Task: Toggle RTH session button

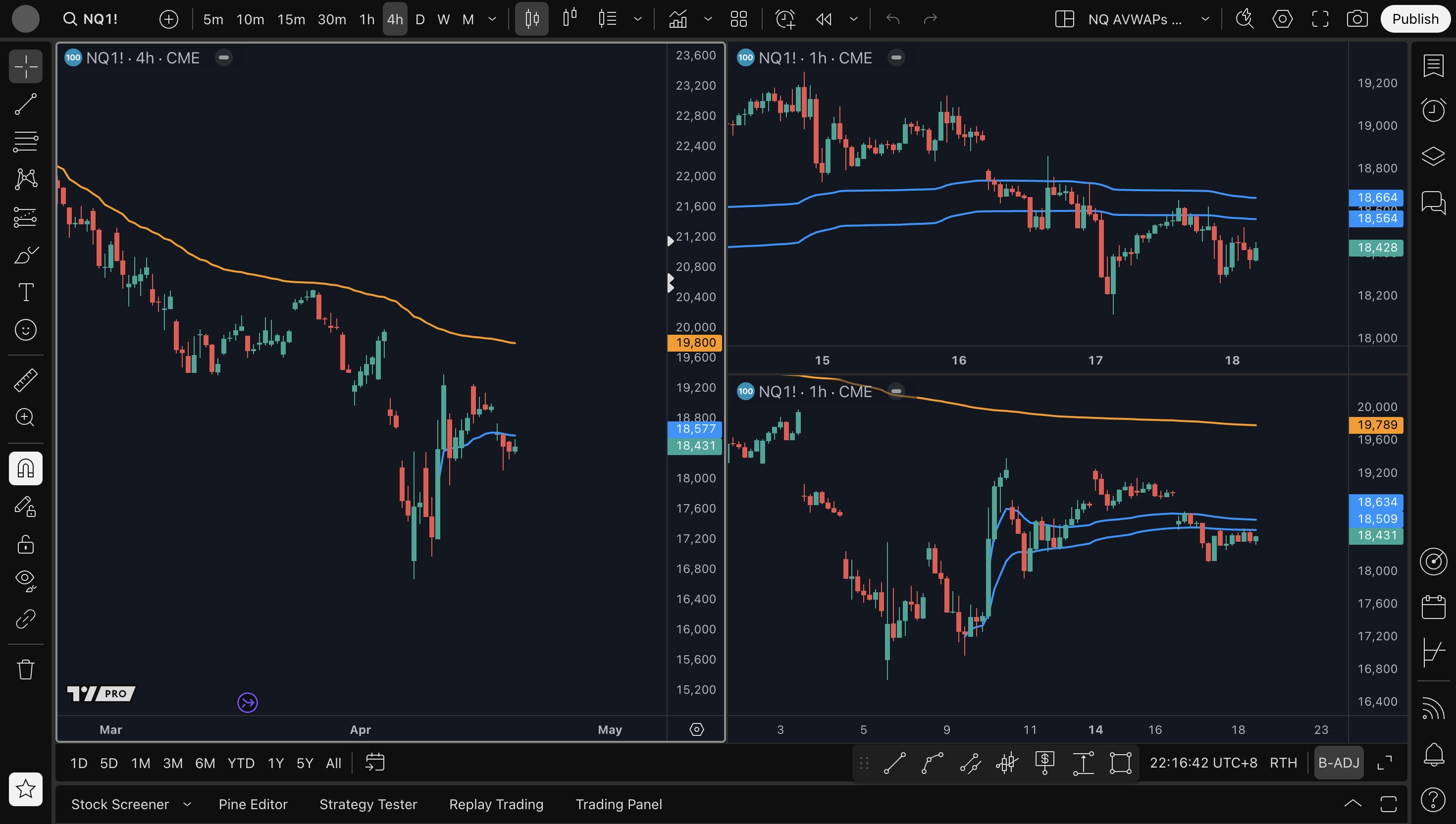Action: [x=1283, y=763]
